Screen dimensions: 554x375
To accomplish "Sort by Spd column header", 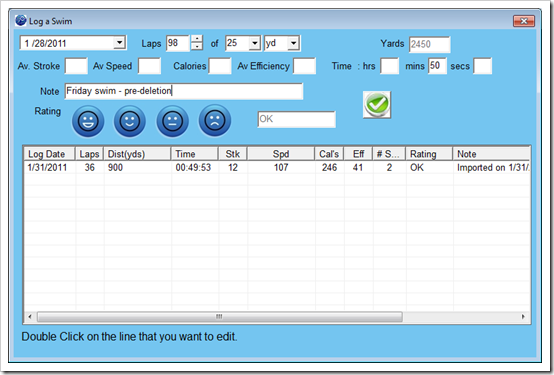I will point(281,154).
